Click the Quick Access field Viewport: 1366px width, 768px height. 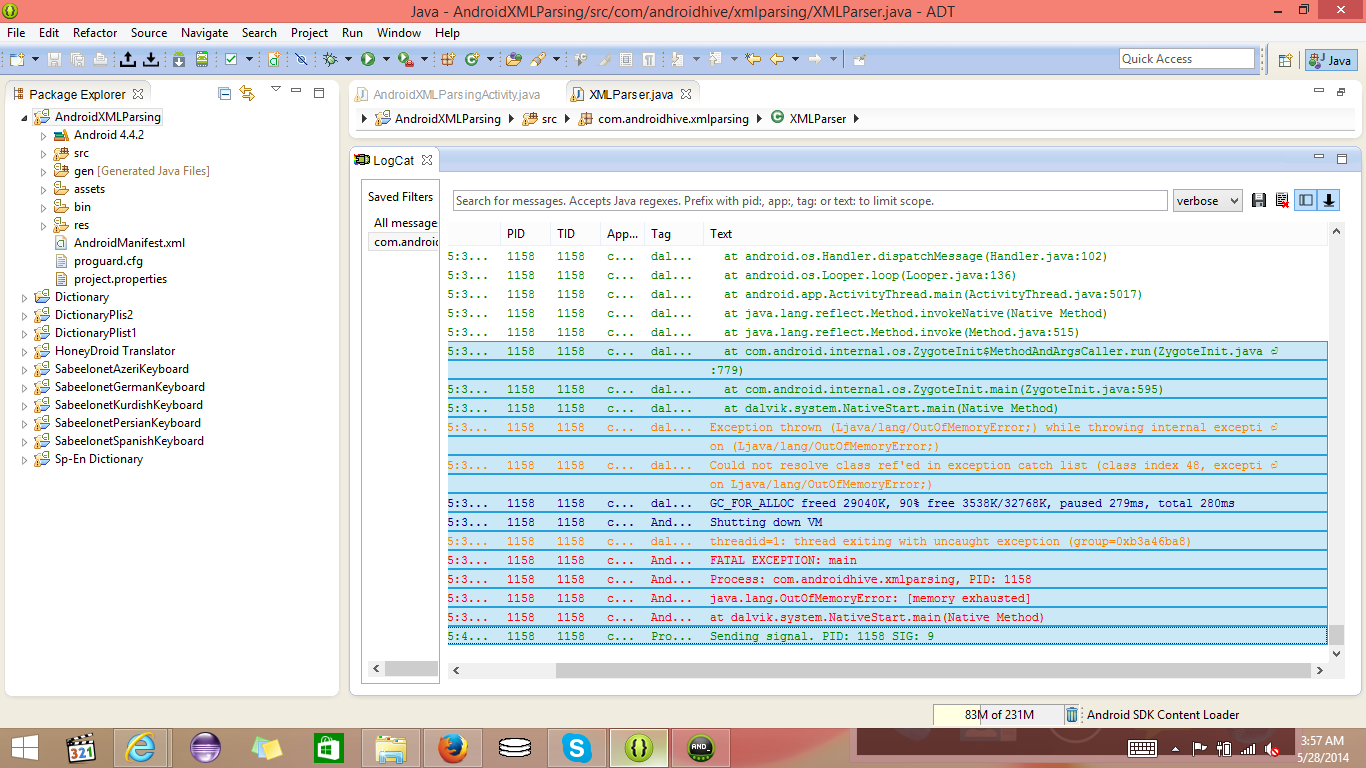coord(1187,59)
